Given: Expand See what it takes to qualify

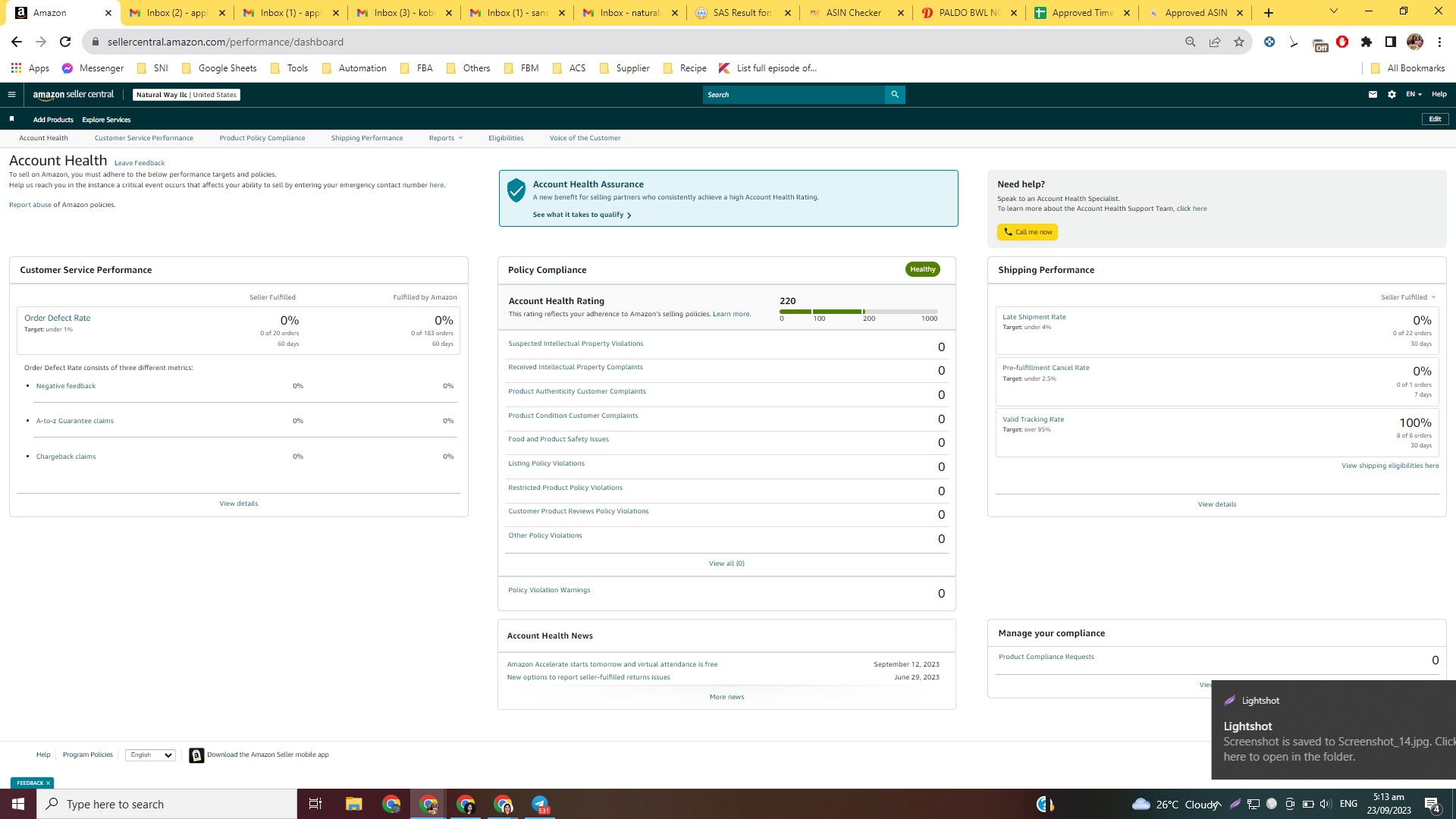Looking at the screenshot, I should point(582,215).
